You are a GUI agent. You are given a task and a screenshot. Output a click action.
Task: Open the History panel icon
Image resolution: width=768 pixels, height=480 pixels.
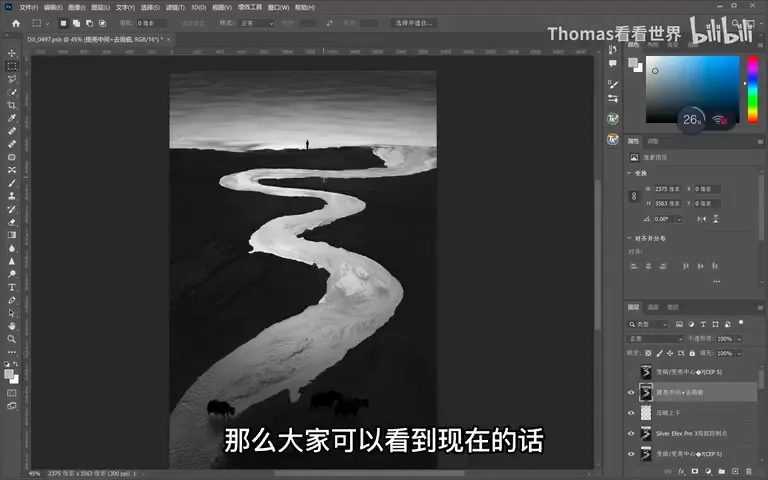coord(613,49)
